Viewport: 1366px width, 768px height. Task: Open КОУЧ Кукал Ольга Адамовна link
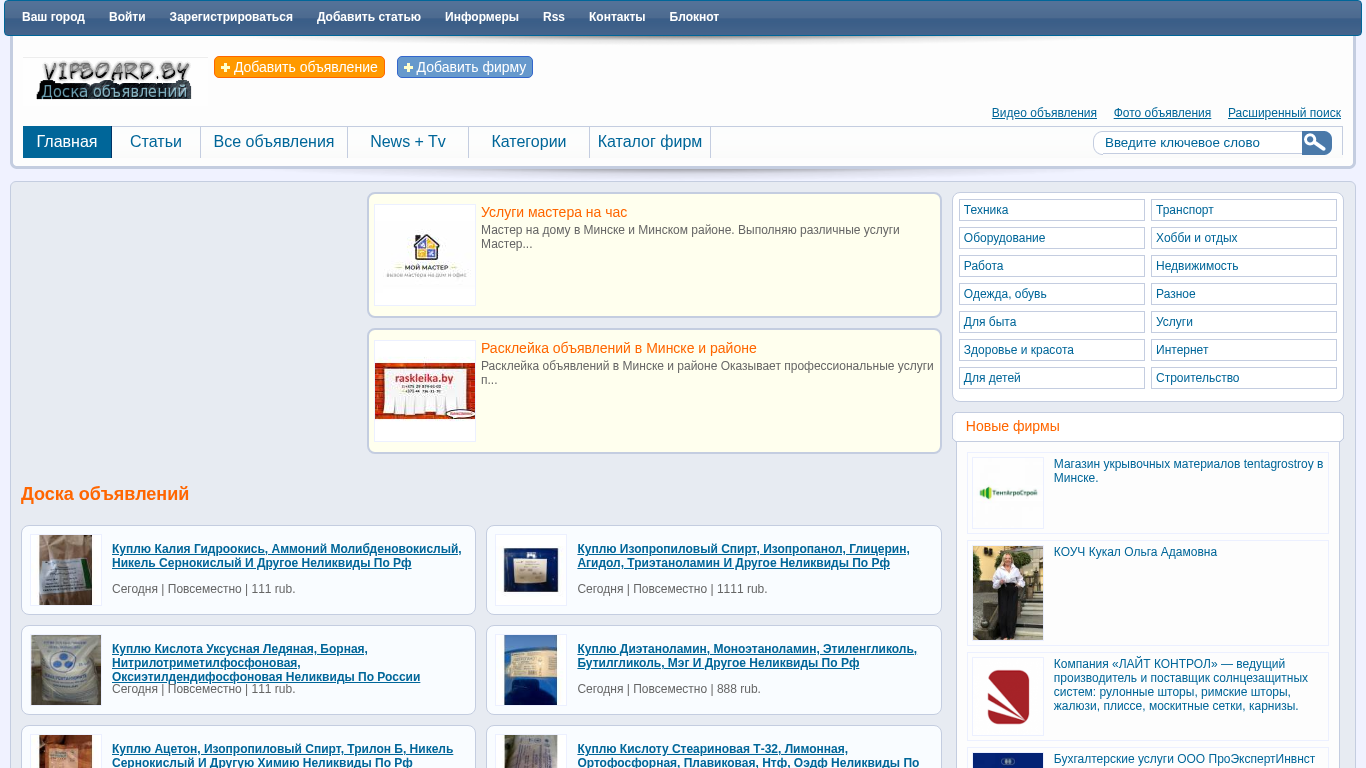tap(1135, 552)
